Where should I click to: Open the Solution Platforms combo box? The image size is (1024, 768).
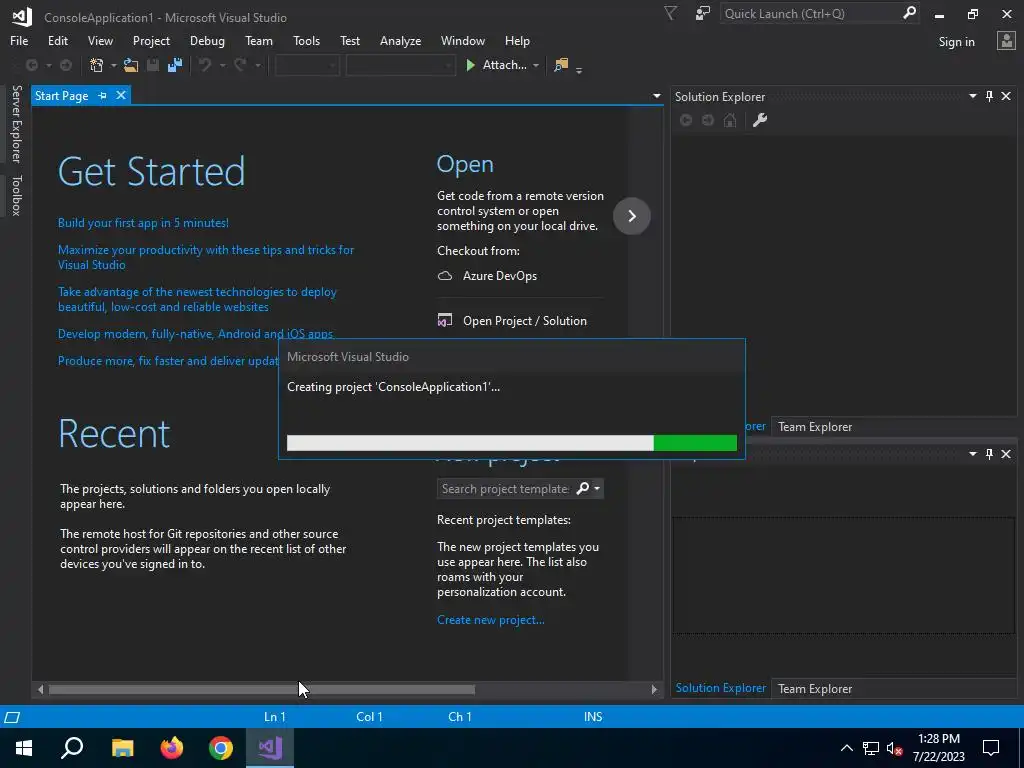(x=400, y=65)
